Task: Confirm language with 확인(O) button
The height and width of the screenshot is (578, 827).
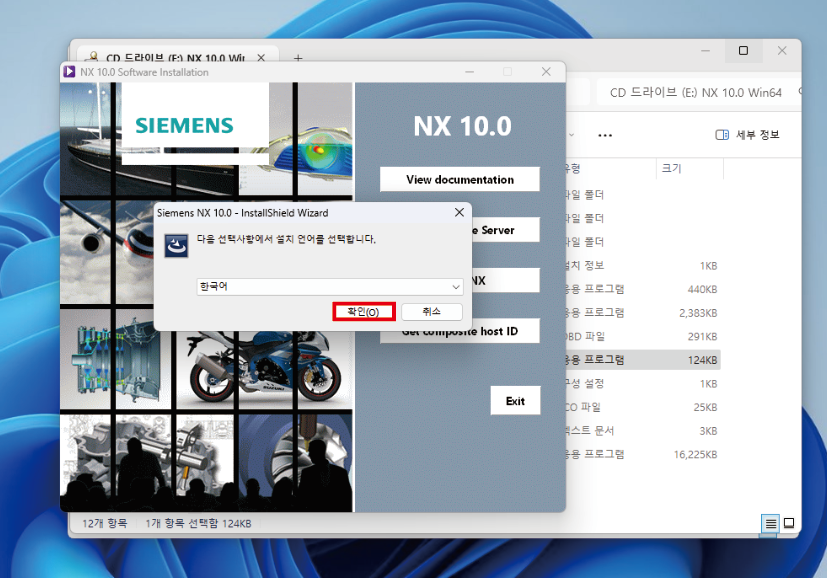Action: (364, 312)
